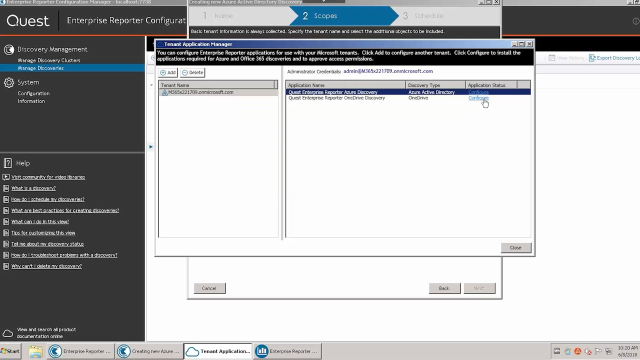The width and height of the screenshot is (640, 360).
Task: Click the Discovery Management section icon
Action: 9,50
